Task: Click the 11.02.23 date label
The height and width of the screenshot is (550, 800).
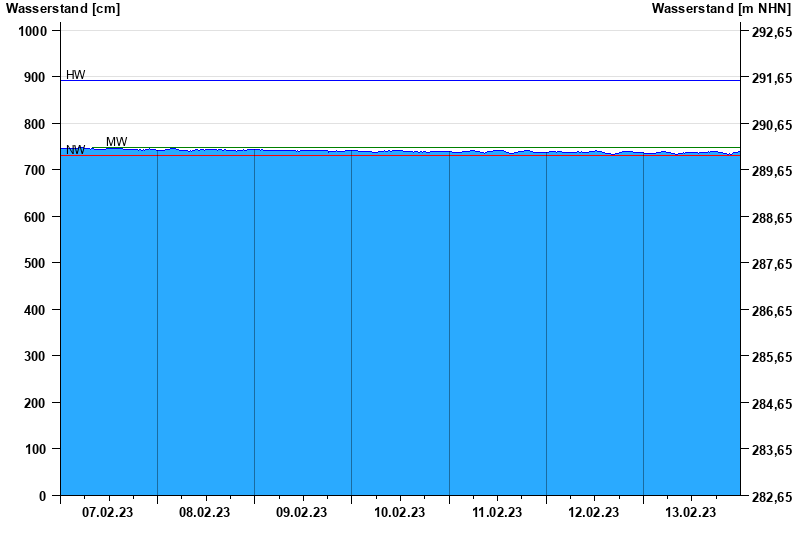Action: click(x=497, y=513)
